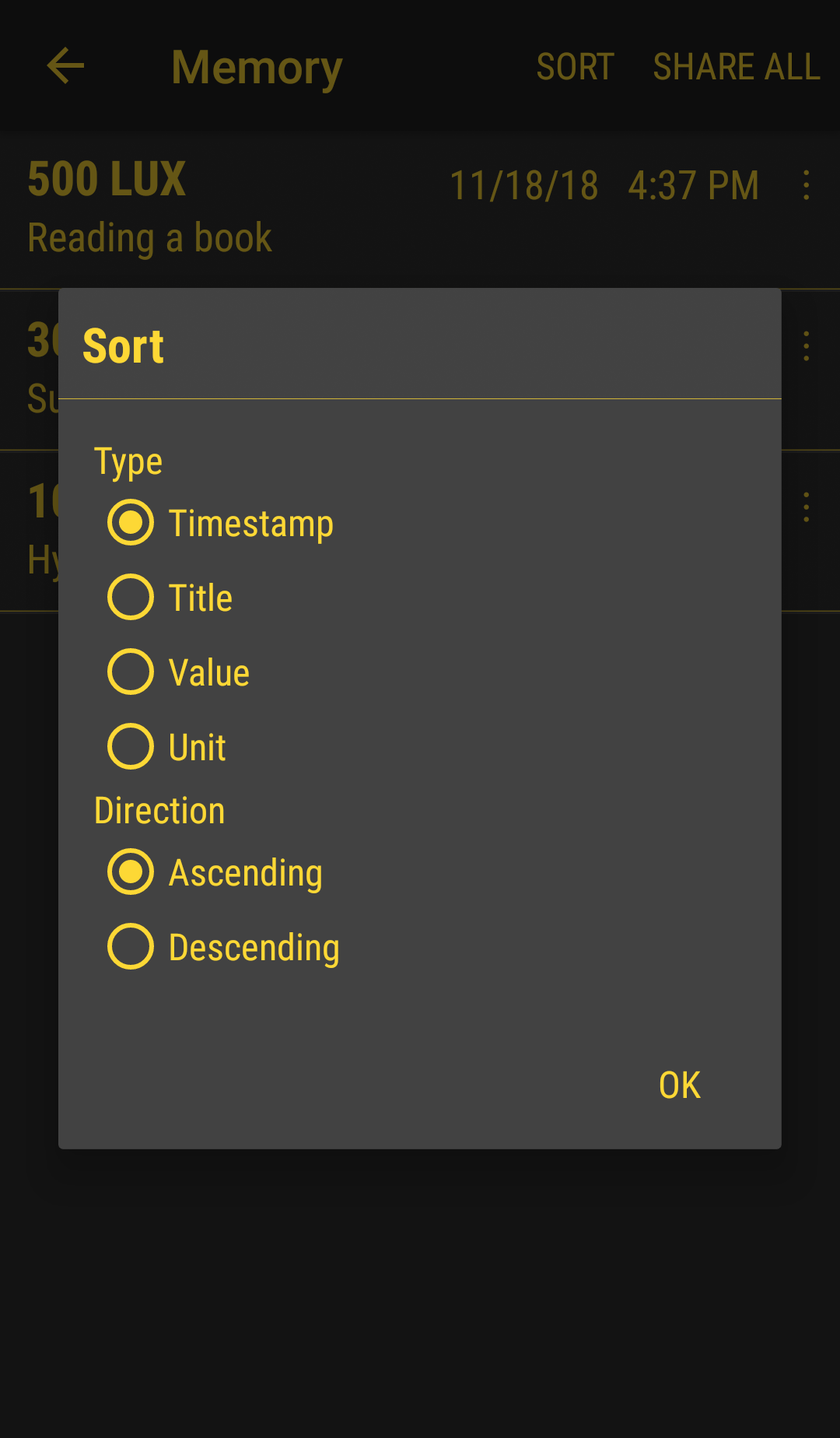Screen dimensions: 840x1438
Task: Open three-dot menu of second memory entry
Action: pos(807,345)
